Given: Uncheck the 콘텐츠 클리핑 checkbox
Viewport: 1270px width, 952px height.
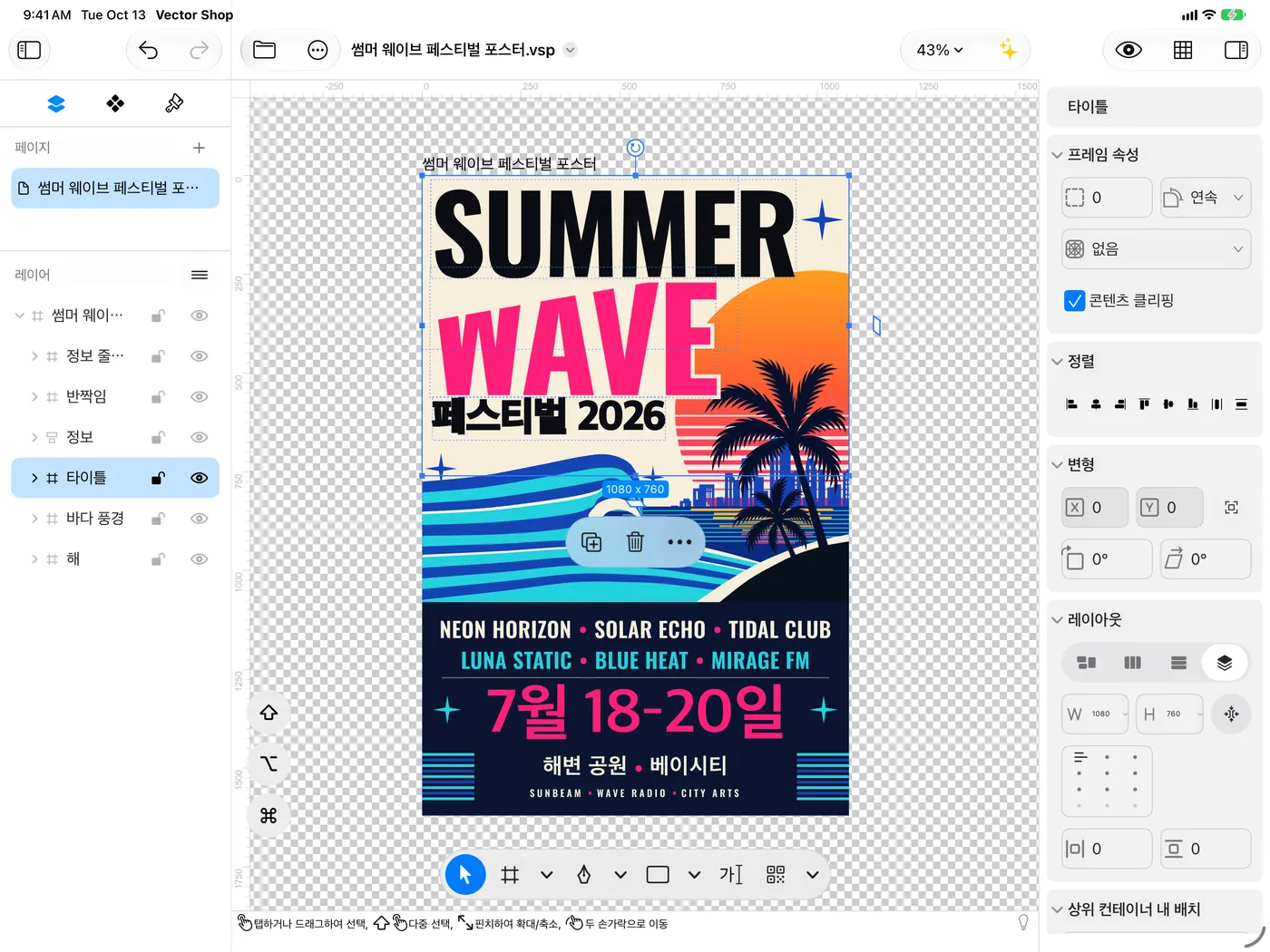Looking at the screenshot, I should tap(1074, 301).
